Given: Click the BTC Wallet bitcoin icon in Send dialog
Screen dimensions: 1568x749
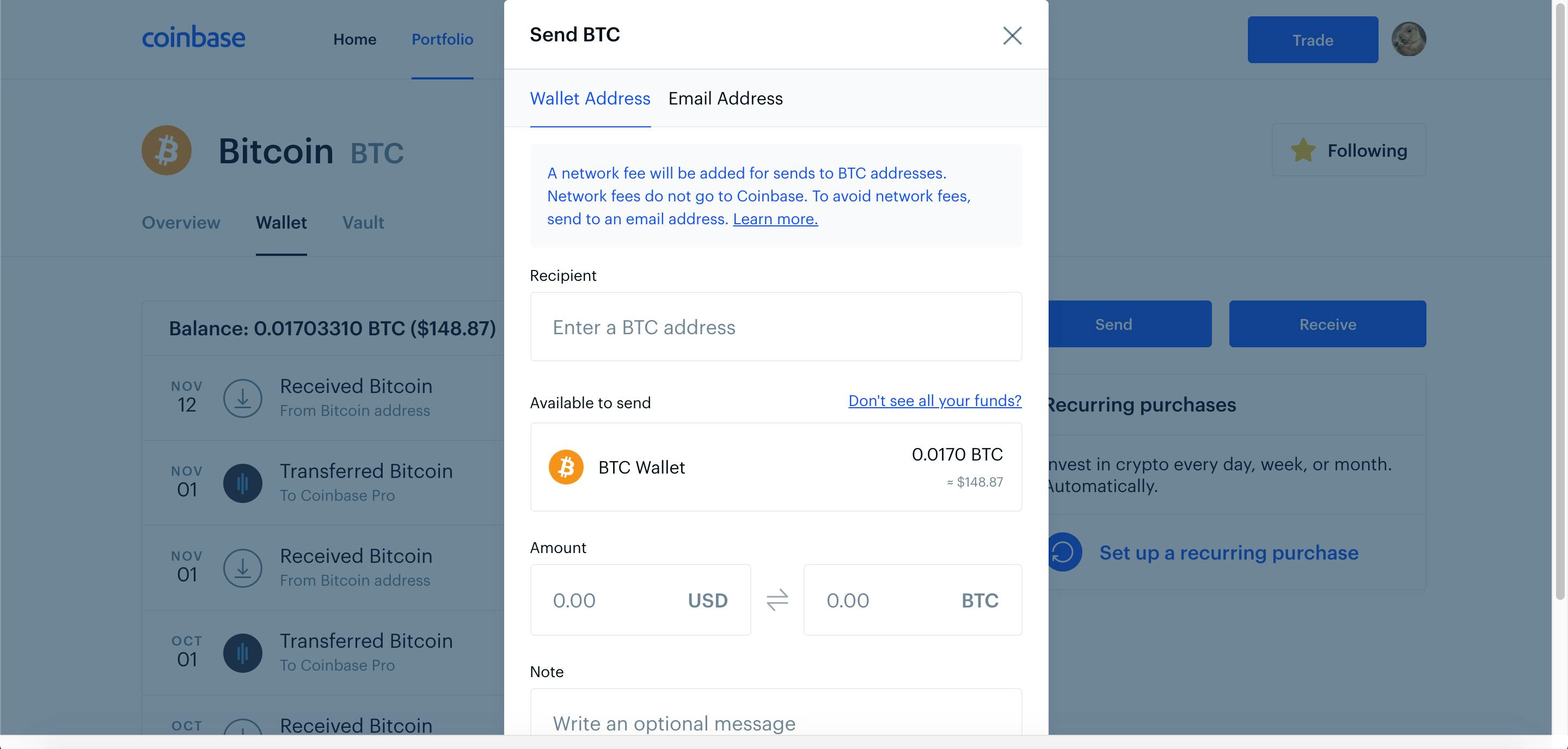Looking at the screenshot, I should 566,467.
